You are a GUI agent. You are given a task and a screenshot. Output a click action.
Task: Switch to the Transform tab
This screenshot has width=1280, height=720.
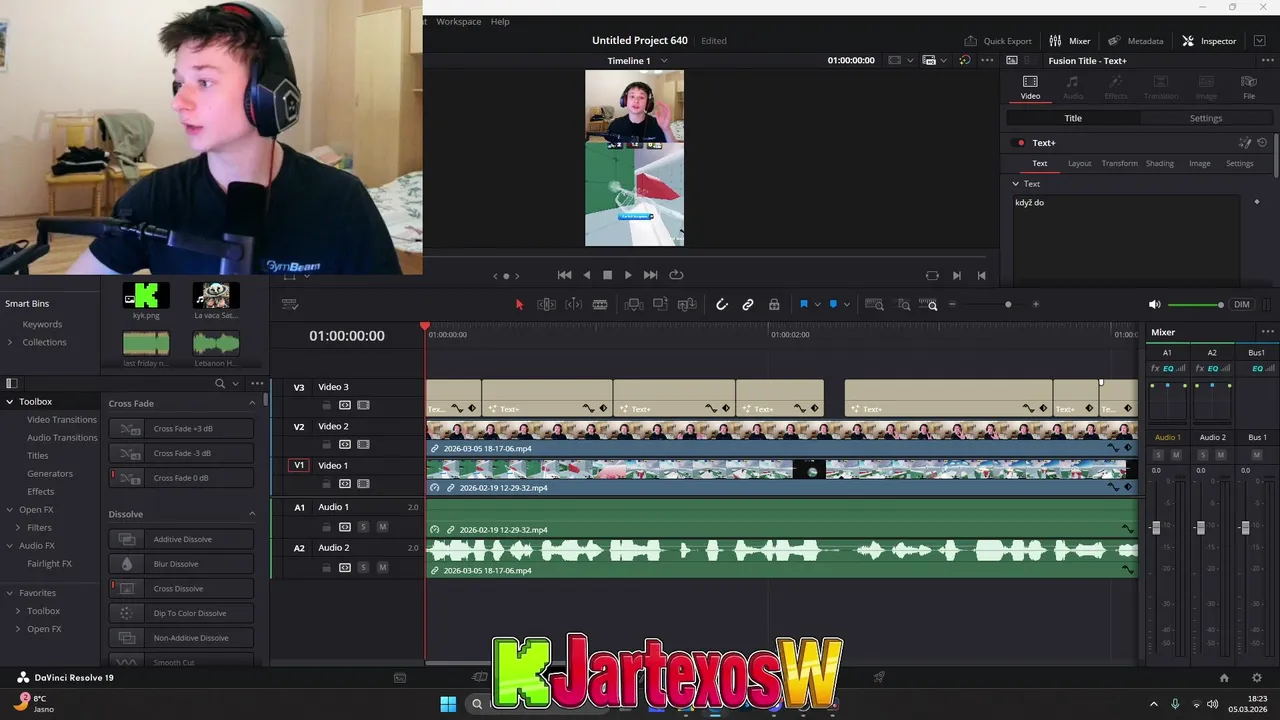click(1119, 163)
